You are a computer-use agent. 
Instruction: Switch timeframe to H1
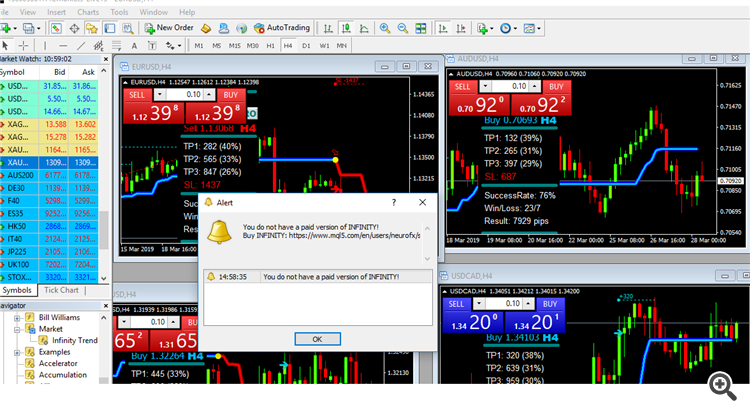pos(270,46)
